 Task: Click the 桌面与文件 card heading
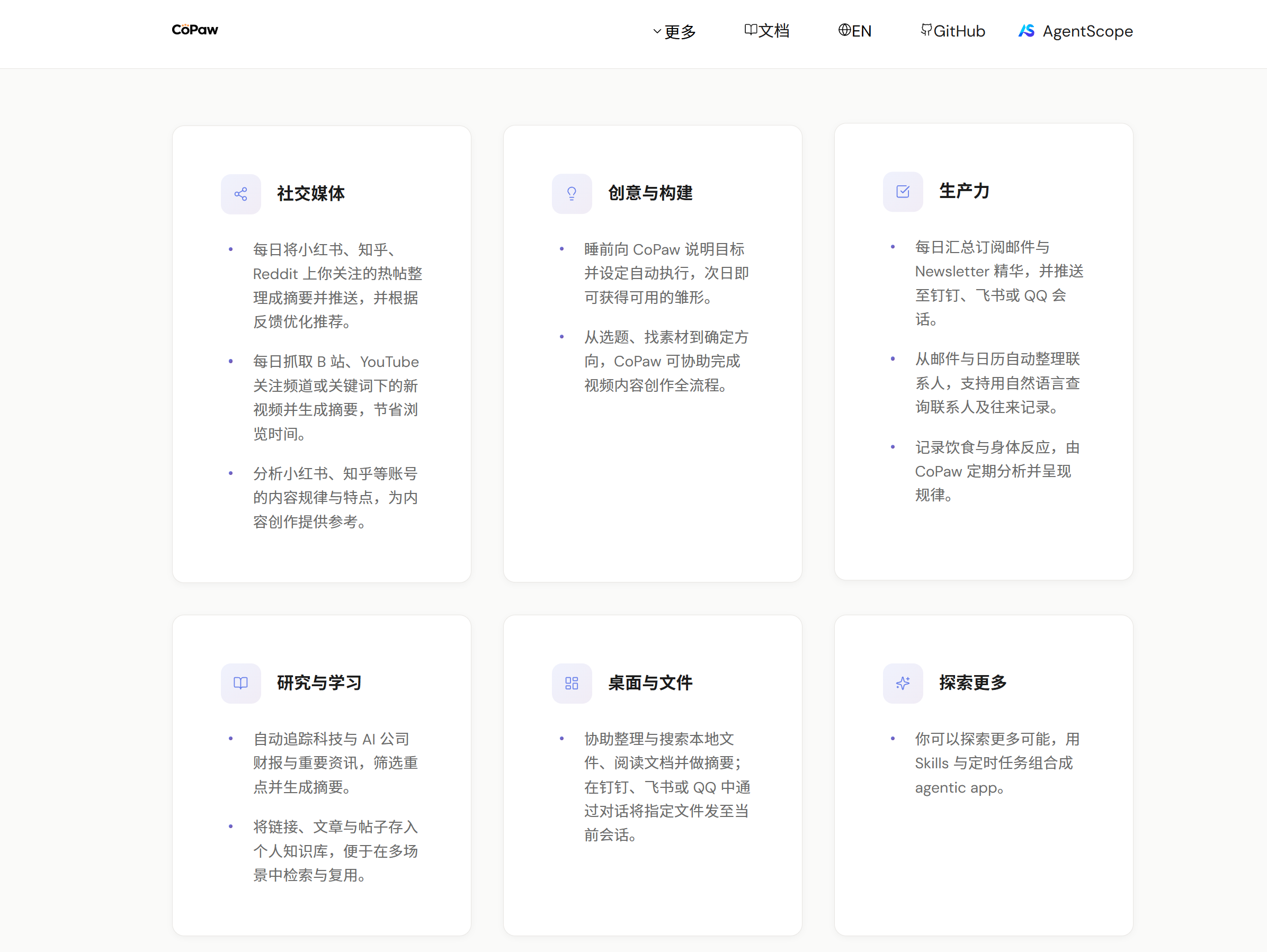pyautogui.click(x=650, y=682)
